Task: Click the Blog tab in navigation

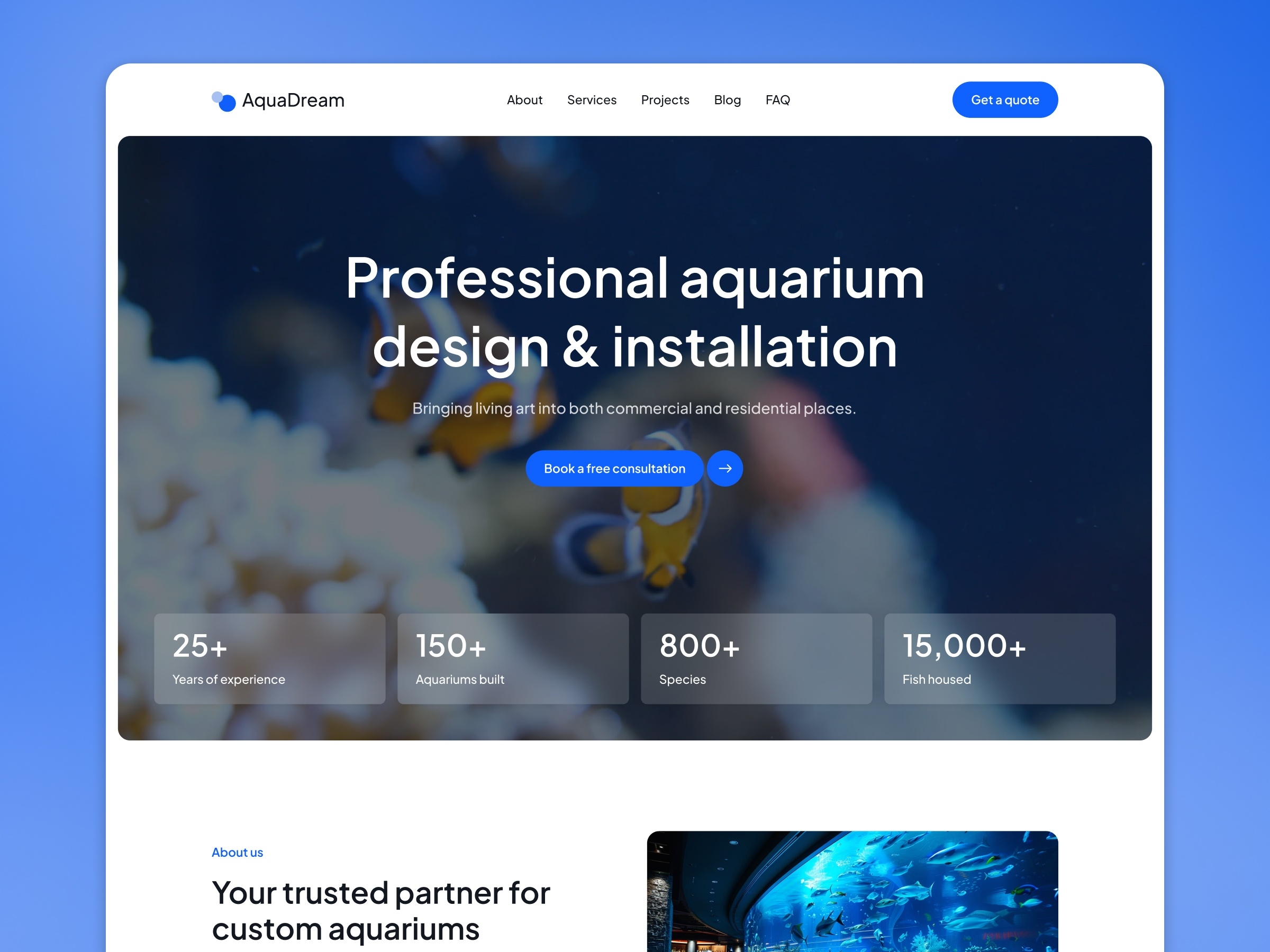Action: coord(727,99)
